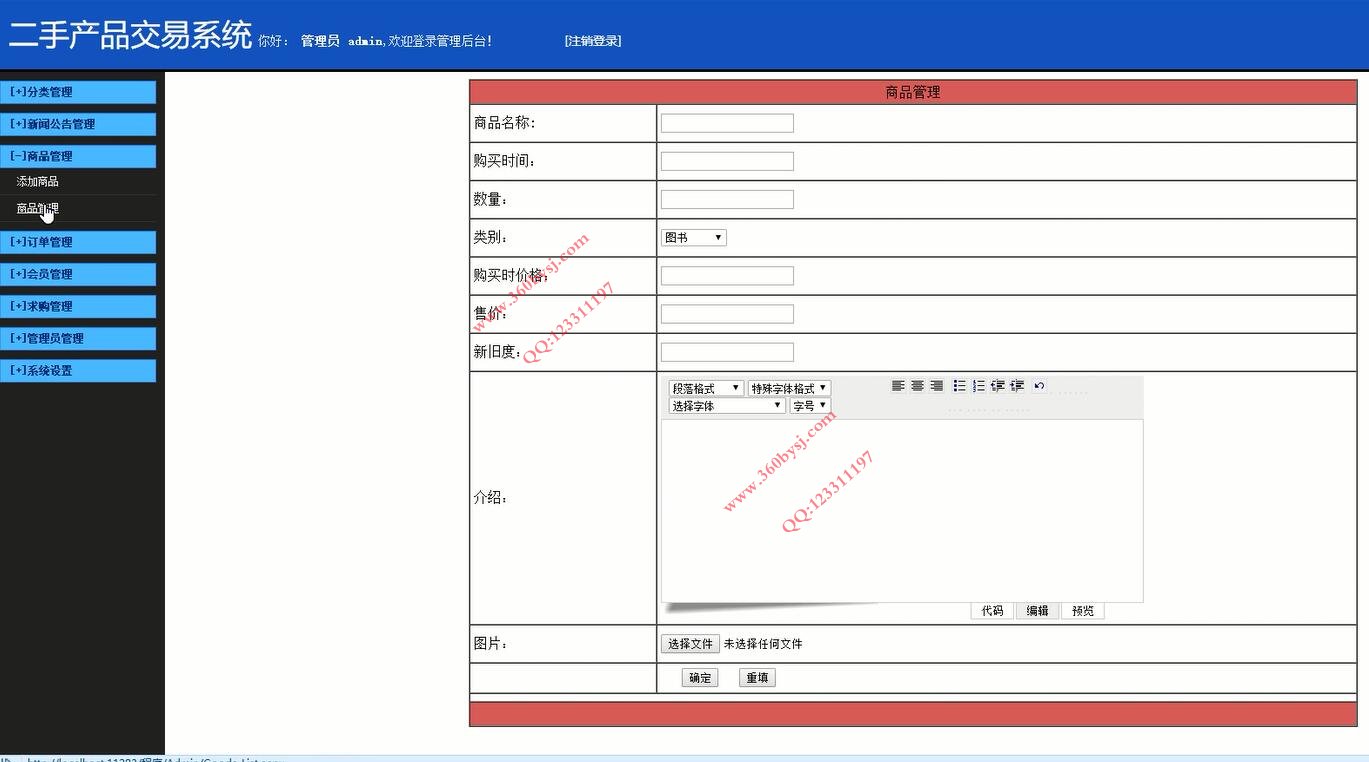1369x762 pixels.
Task: Focus the 商品名称 input field
Action: click(x=727, y=123)
